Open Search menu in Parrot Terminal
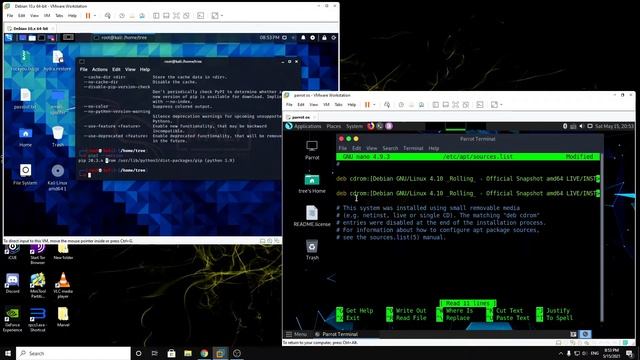This screenshot has width=640, height=360. [x=390, y=148]
